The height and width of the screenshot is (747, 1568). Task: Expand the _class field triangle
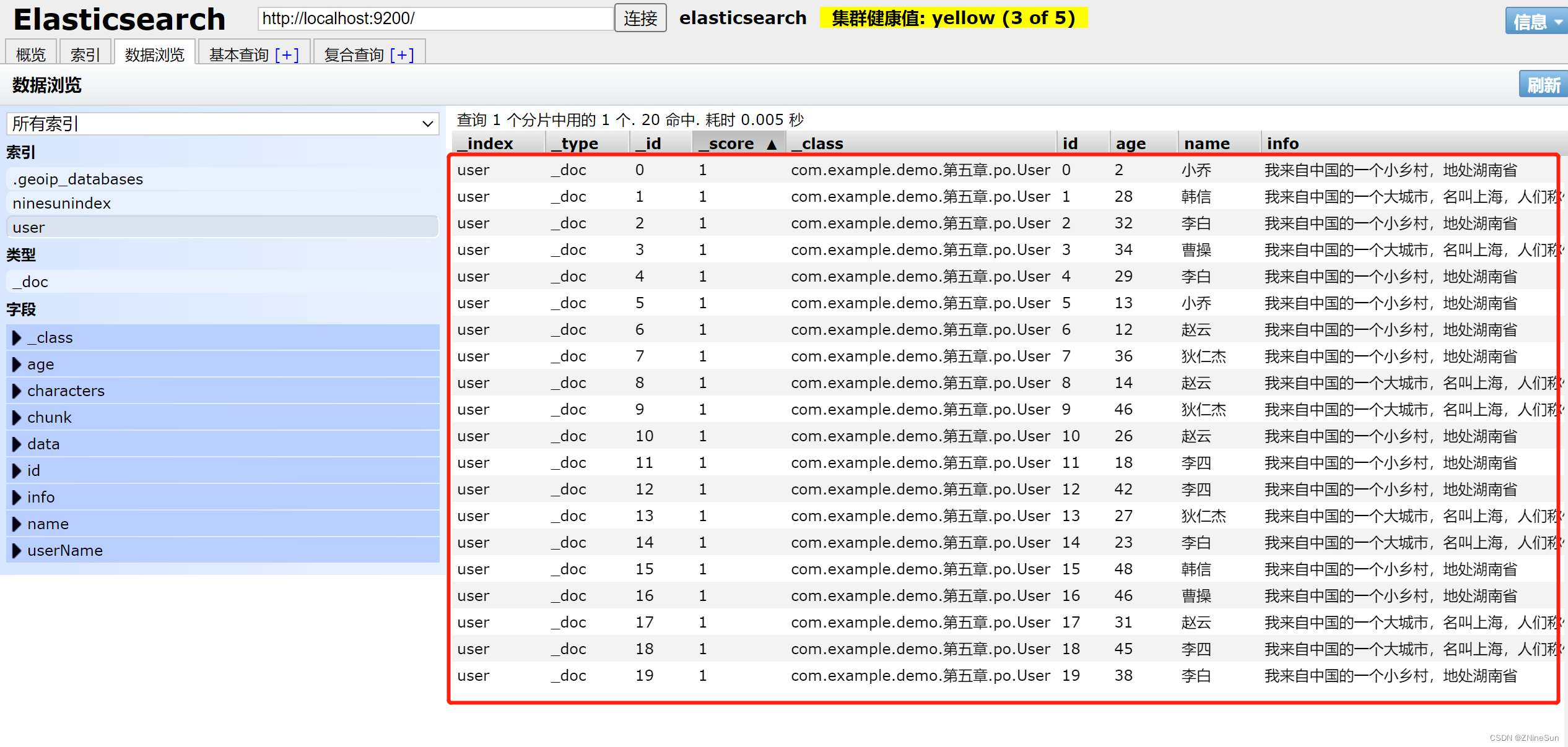tap(17, 338)
